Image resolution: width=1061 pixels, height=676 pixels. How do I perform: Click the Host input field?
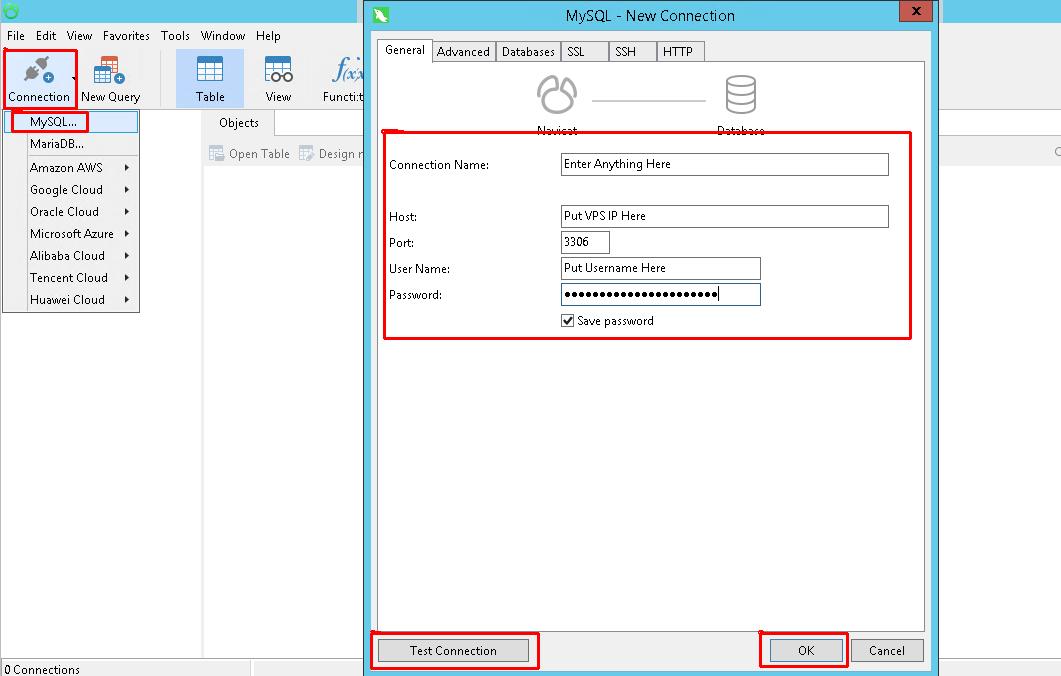724,216
